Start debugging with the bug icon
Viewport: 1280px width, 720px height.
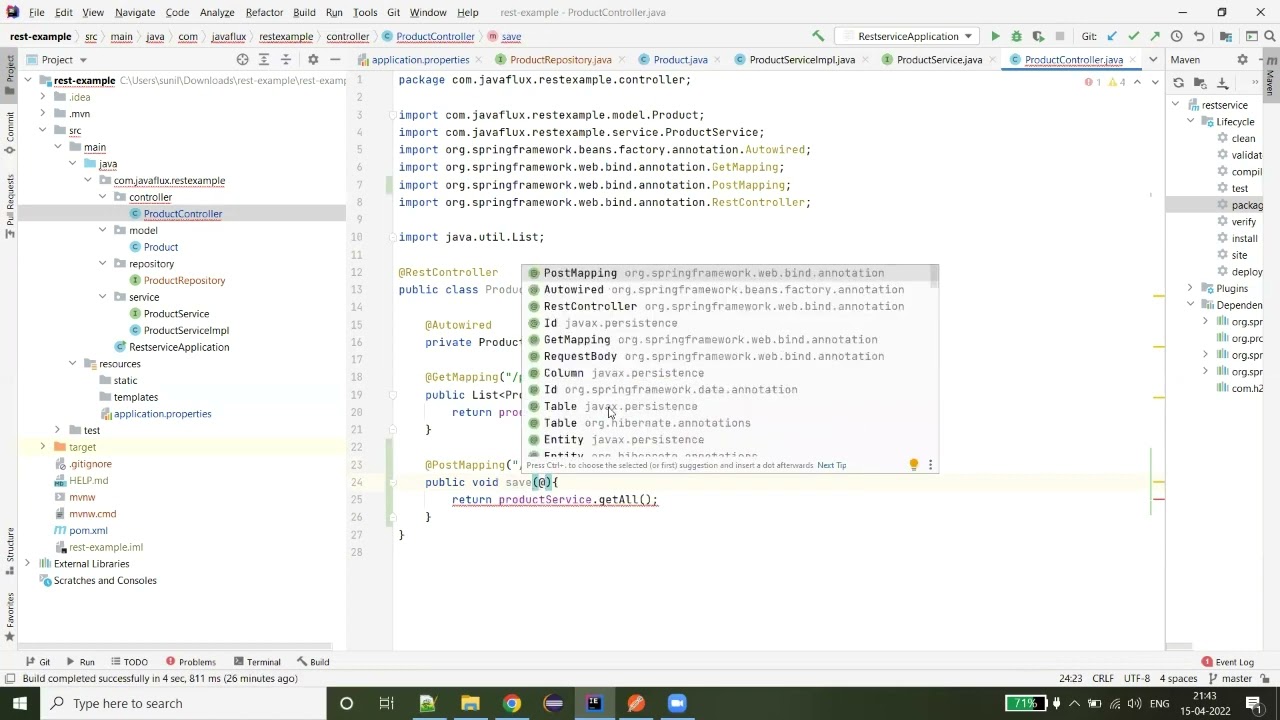click(1016, 37)
